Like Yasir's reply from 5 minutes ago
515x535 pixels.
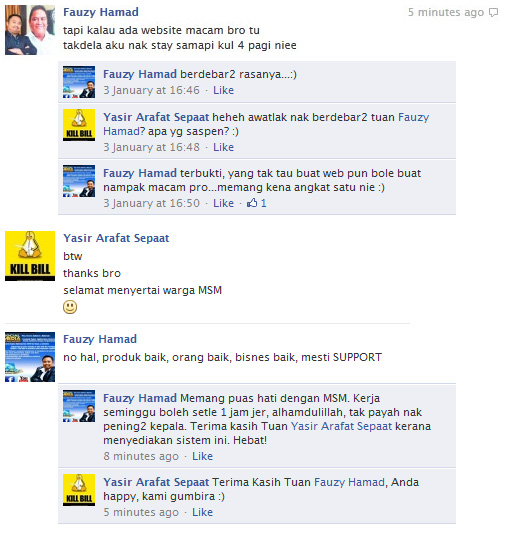tap(202, 512)
